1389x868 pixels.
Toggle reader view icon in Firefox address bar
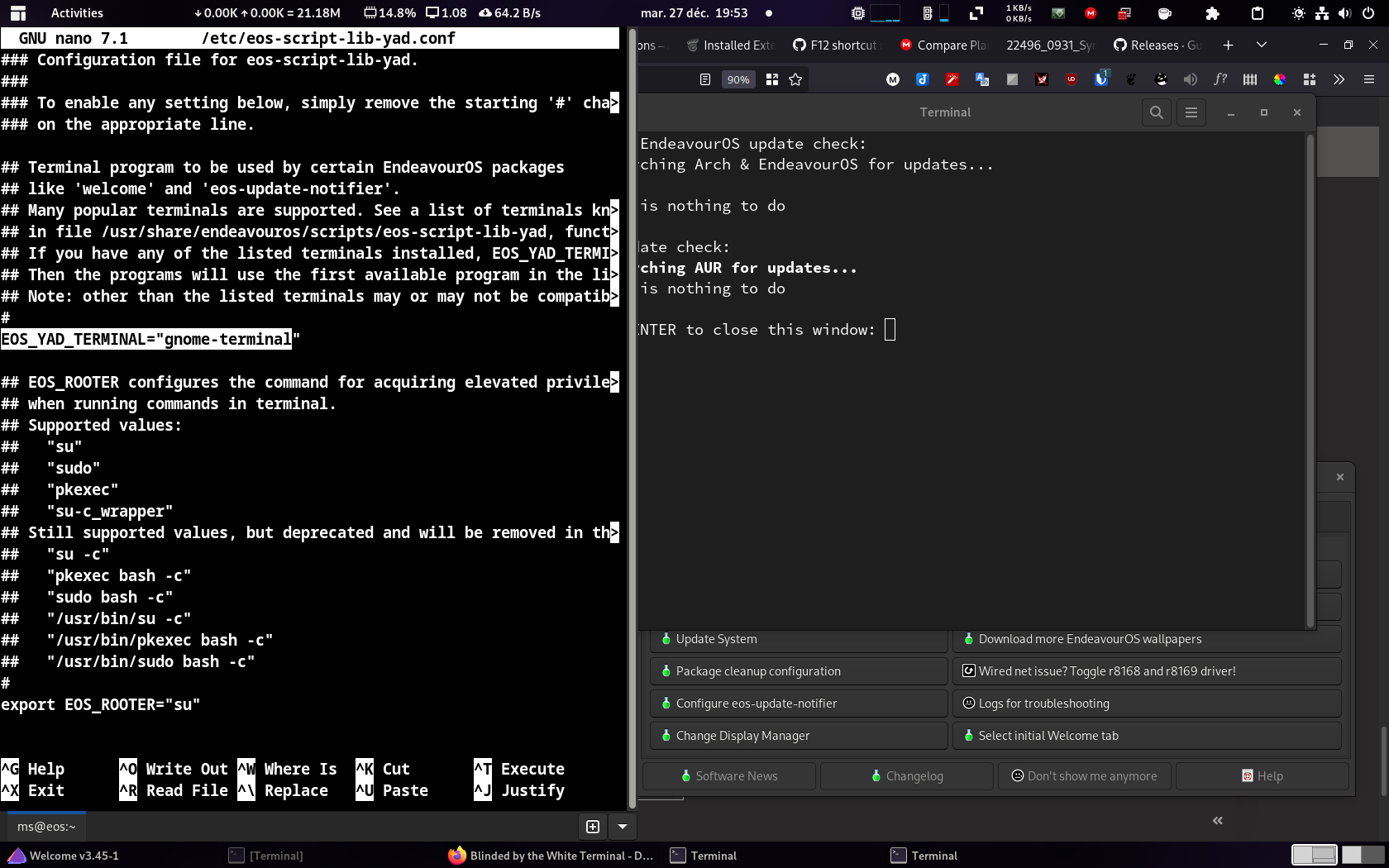[705, 79]
